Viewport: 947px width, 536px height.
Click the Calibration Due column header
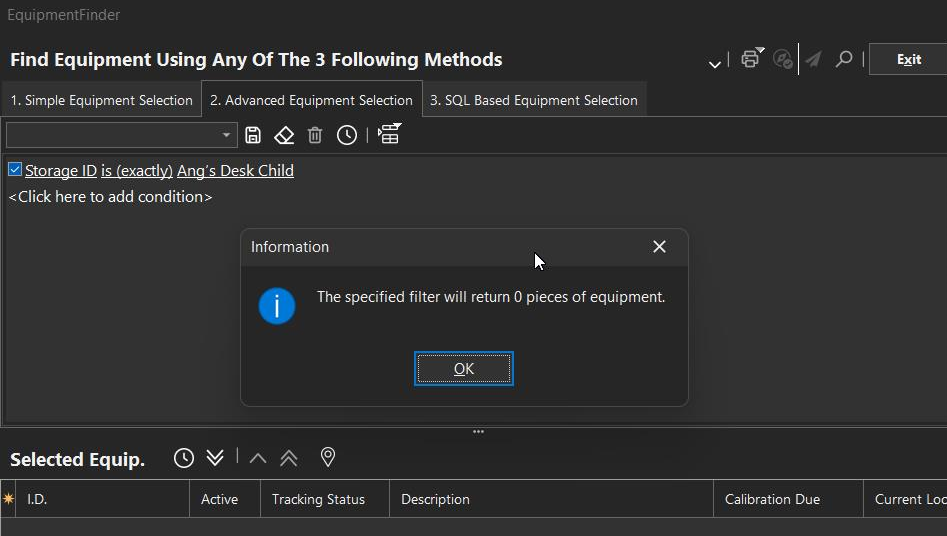point(772,499)
